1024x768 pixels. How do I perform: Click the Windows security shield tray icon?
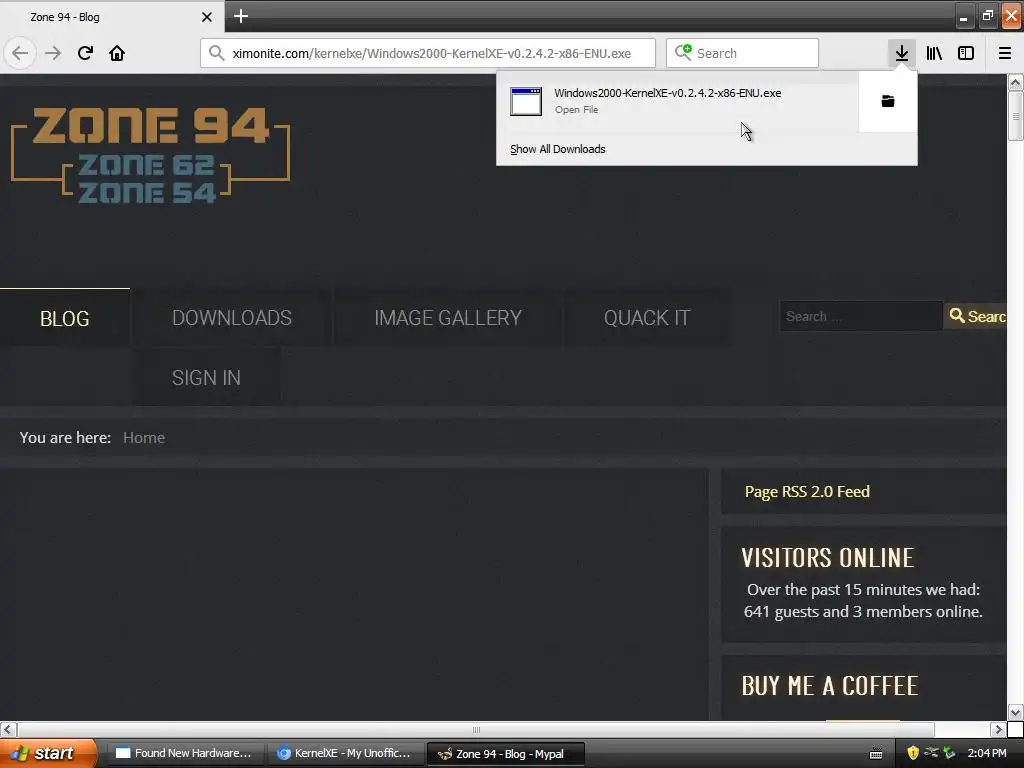point(913,753)
